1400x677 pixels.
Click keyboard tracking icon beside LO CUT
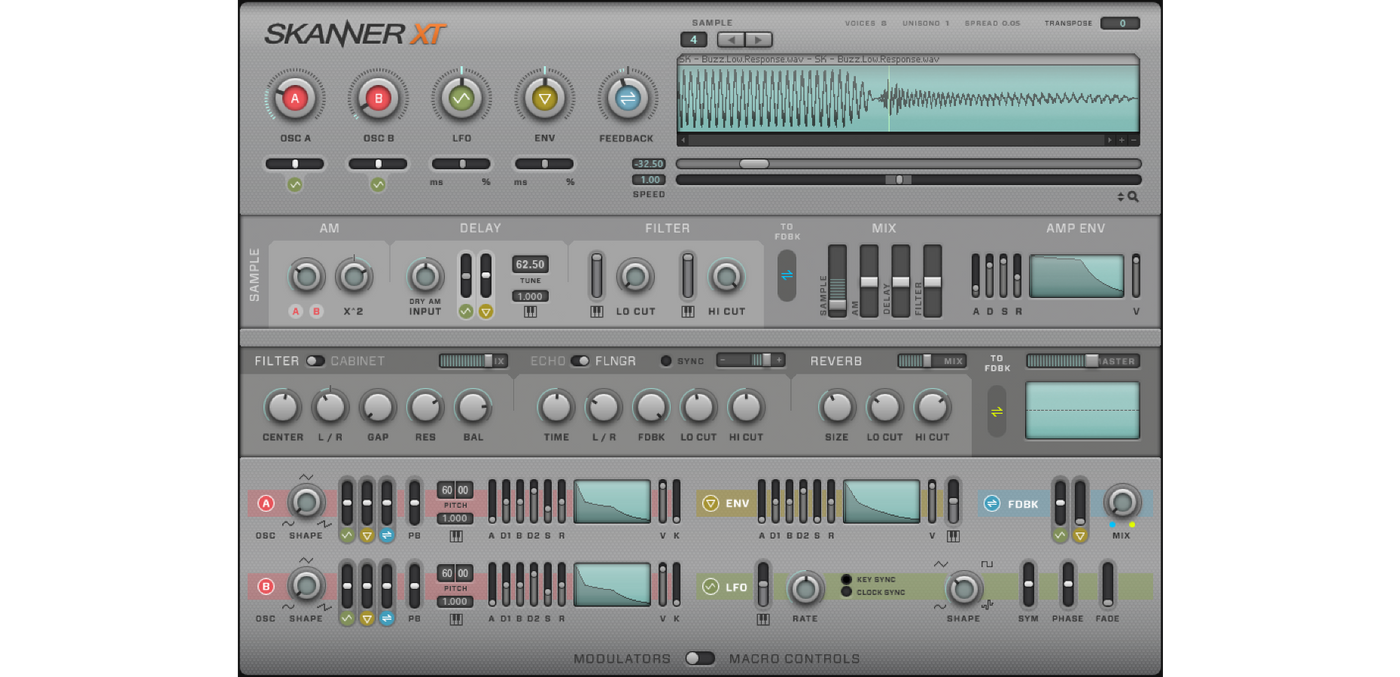click(x=597, y=312)
